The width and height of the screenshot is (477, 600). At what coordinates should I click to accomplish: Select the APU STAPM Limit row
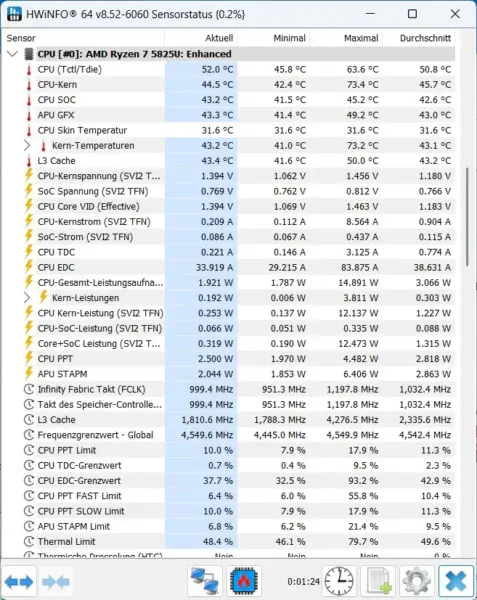(230, 527)
